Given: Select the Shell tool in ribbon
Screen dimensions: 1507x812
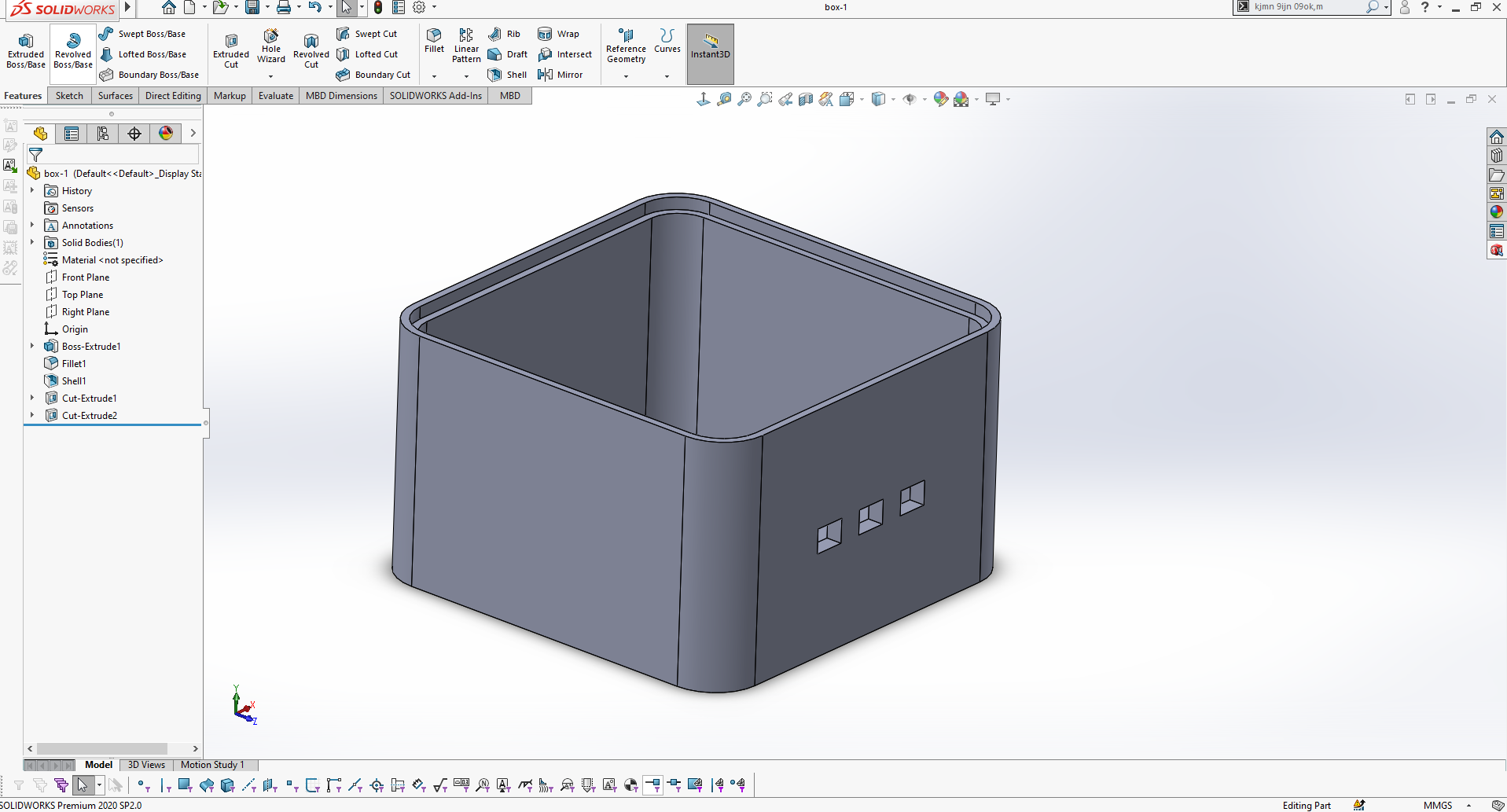Looking at the screenshot, I should [508, 75].
